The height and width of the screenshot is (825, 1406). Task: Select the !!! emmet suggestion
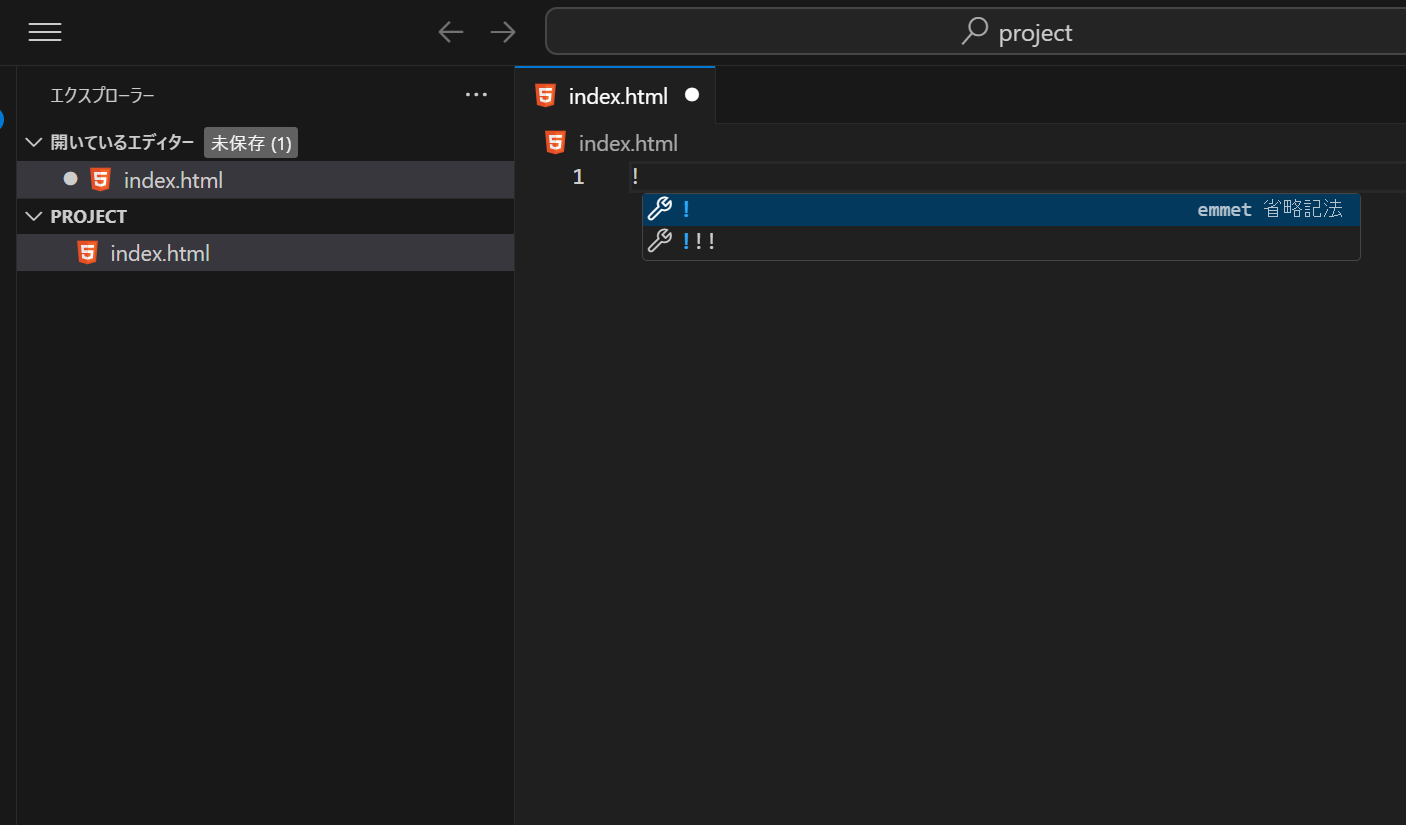pos(1001,242)
